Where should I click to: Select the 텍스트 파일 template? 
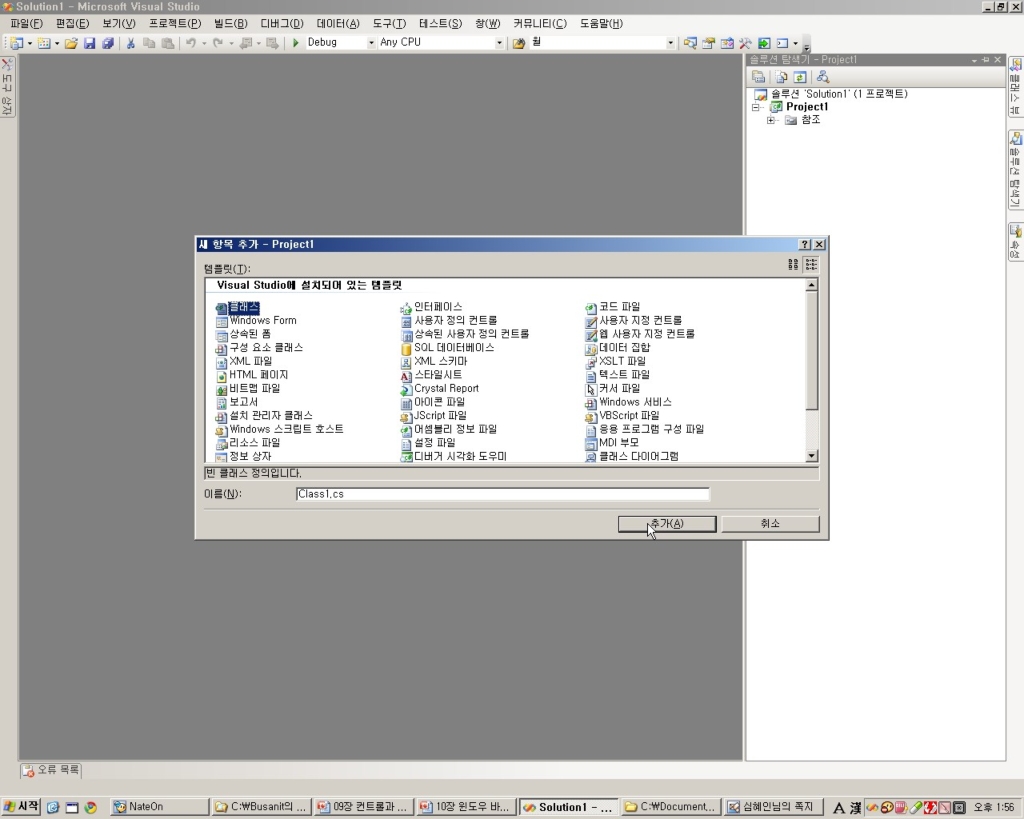pos(618,375)
